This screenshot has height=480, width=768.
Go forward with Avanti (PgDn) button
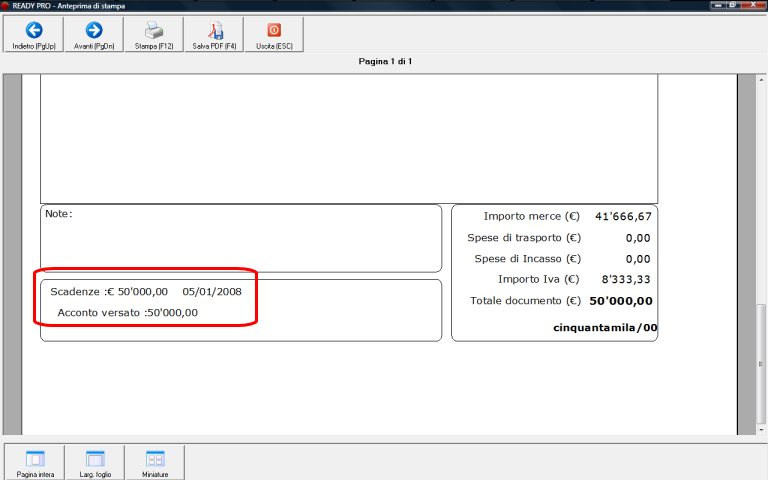(94, 34)
